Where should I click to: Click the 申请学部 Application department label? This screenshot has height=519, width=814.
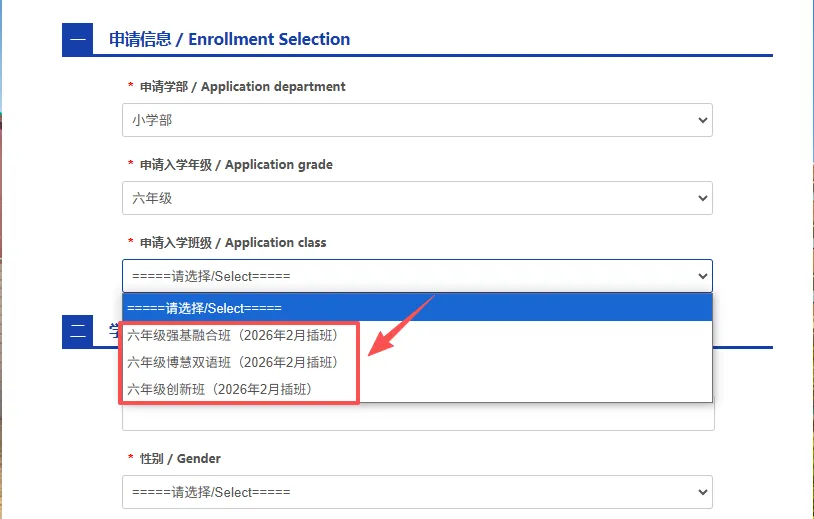pos(242,87)
